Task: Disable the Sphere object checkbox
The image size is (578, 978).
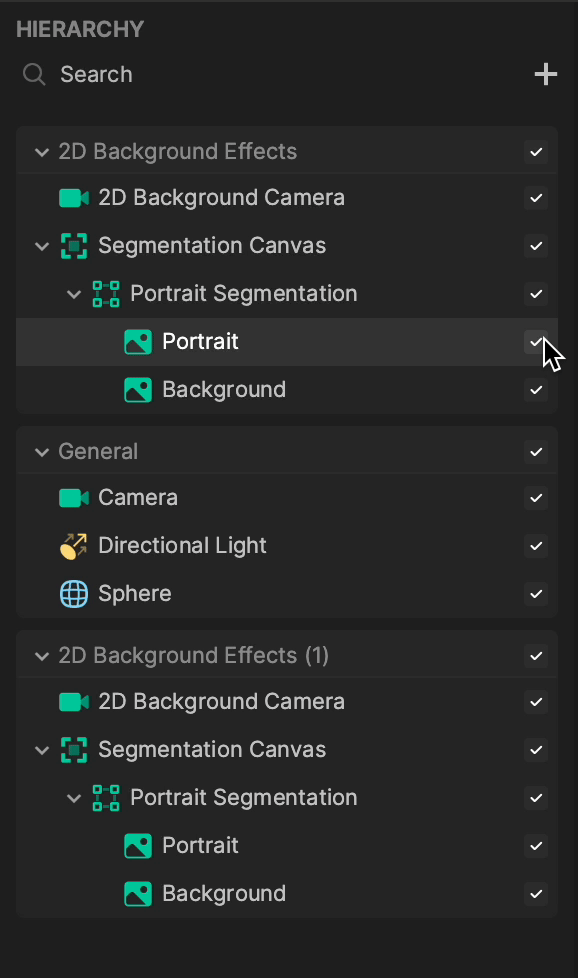Action: pos(536,594)
